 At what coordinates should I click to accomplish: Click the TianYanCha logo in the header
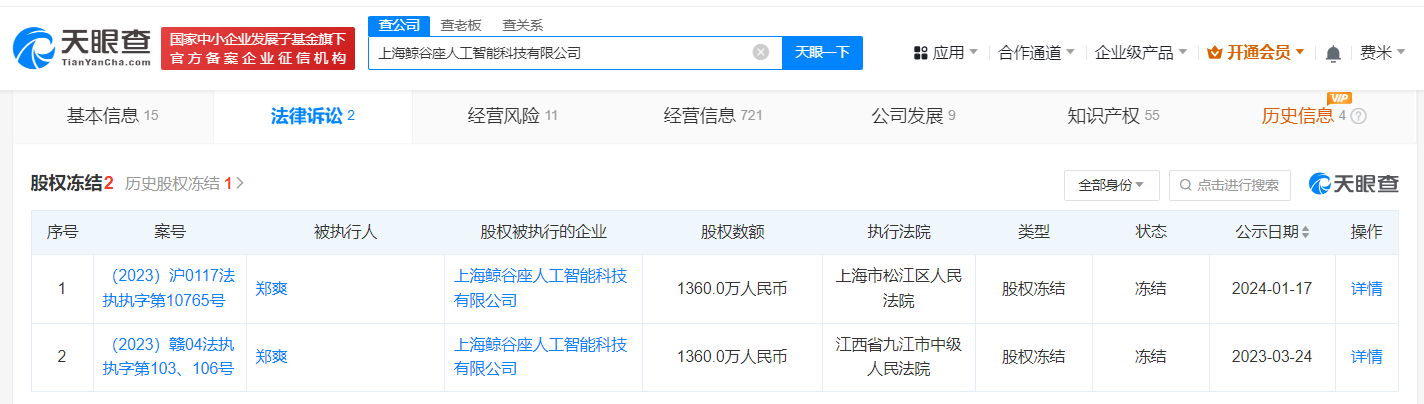click(82, 48)
